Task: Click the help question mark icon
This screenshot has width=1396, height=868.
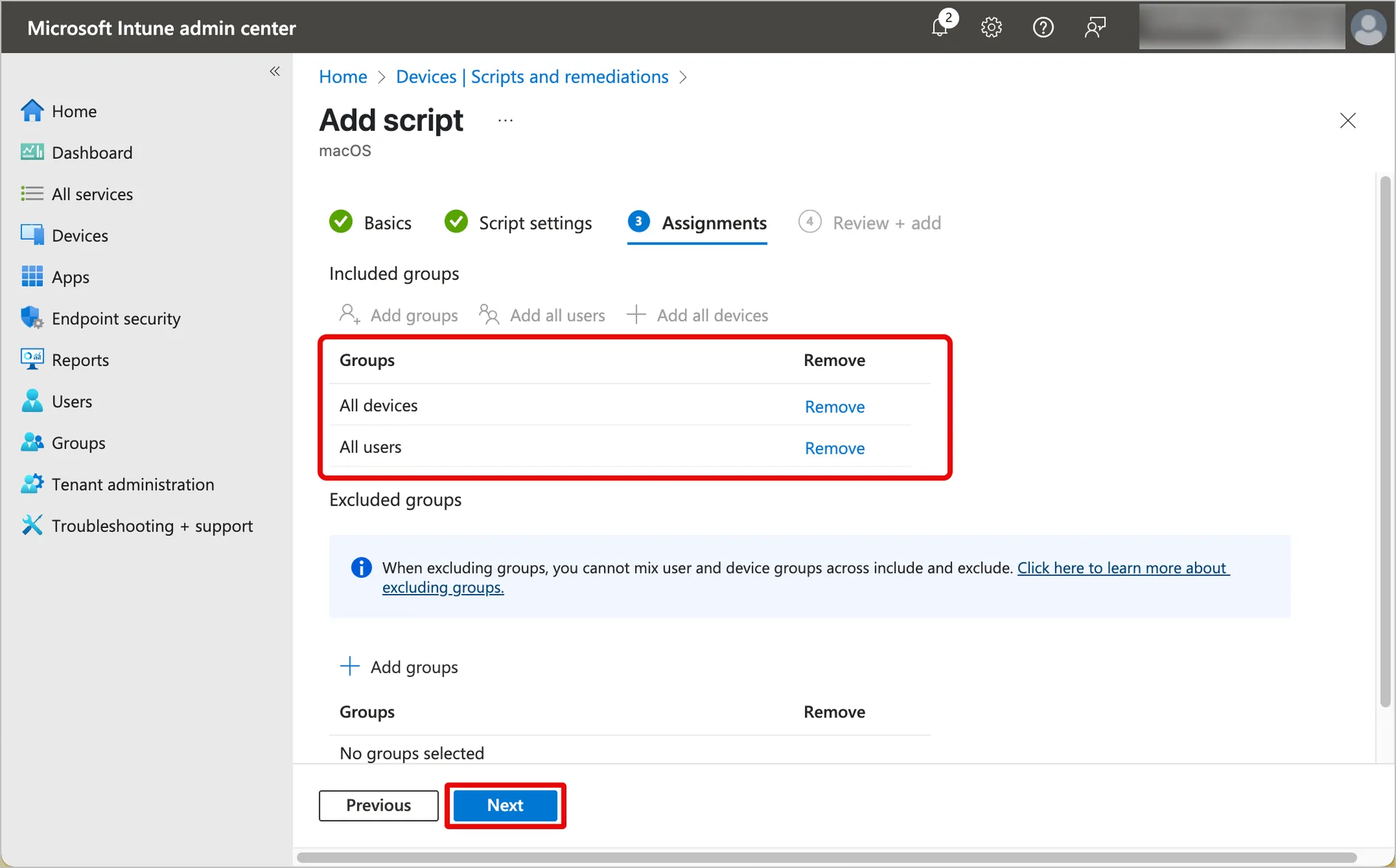Action: point(1043,27)
